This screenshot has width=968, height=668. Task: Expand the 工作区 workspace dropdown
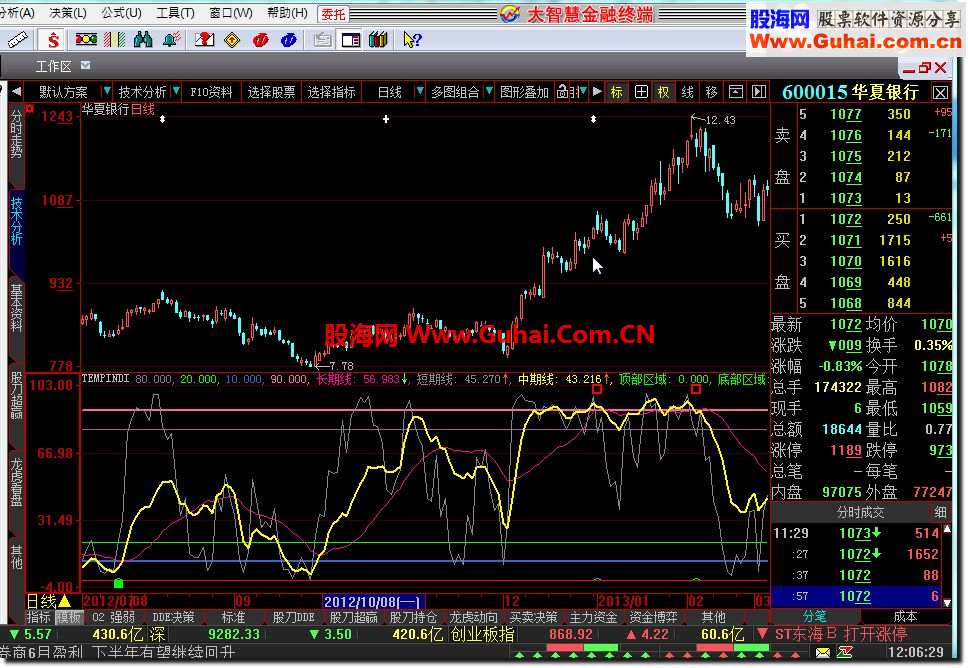pyautogui.click(x=86, y=65)
